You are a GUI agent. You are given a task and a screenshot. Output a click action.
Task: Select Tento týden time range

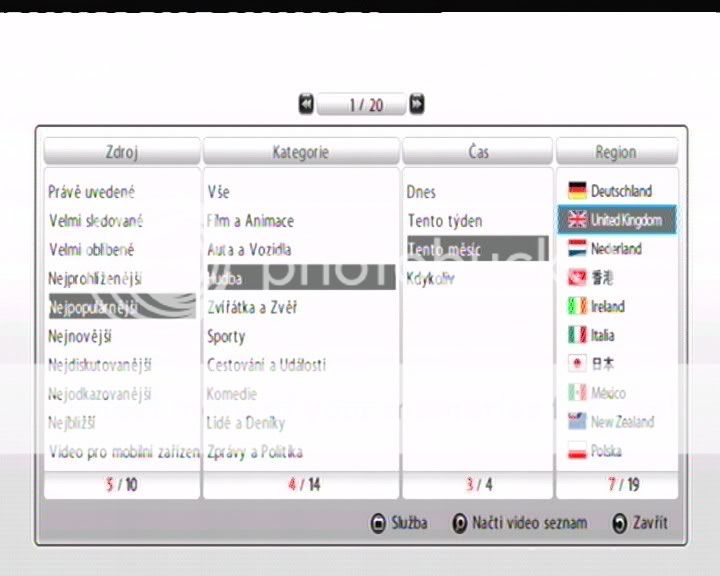(x=444, y=221)
